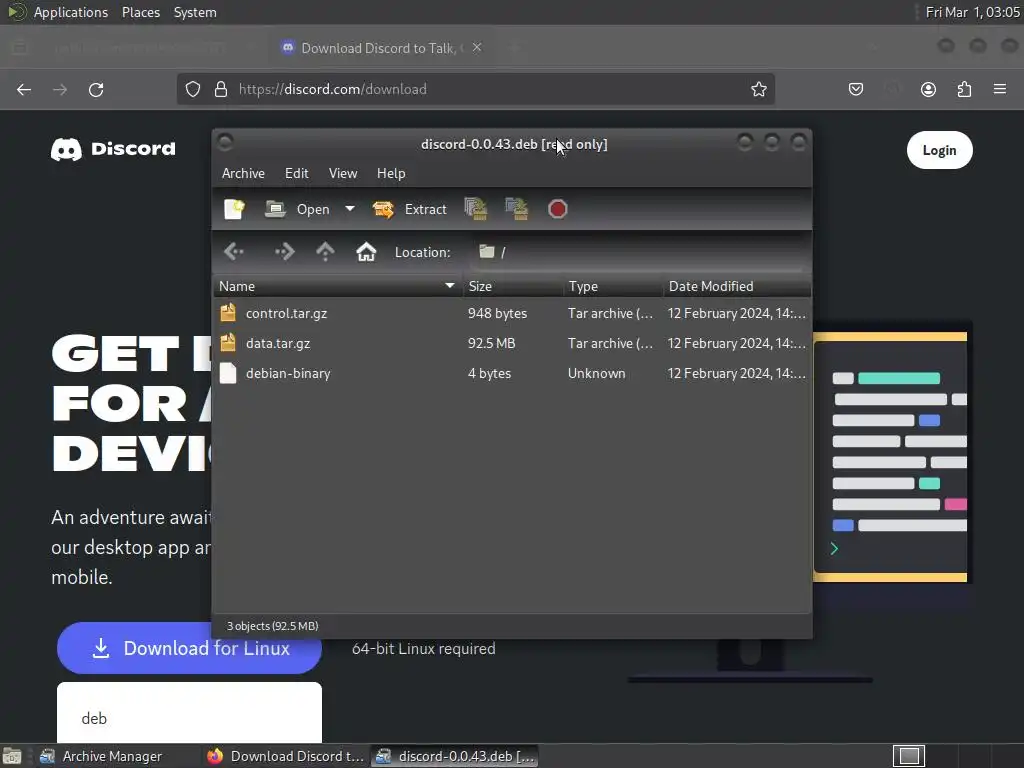1024x768 pixels.
Task: Click the Download for Linux button
Action: pos(189,648)
